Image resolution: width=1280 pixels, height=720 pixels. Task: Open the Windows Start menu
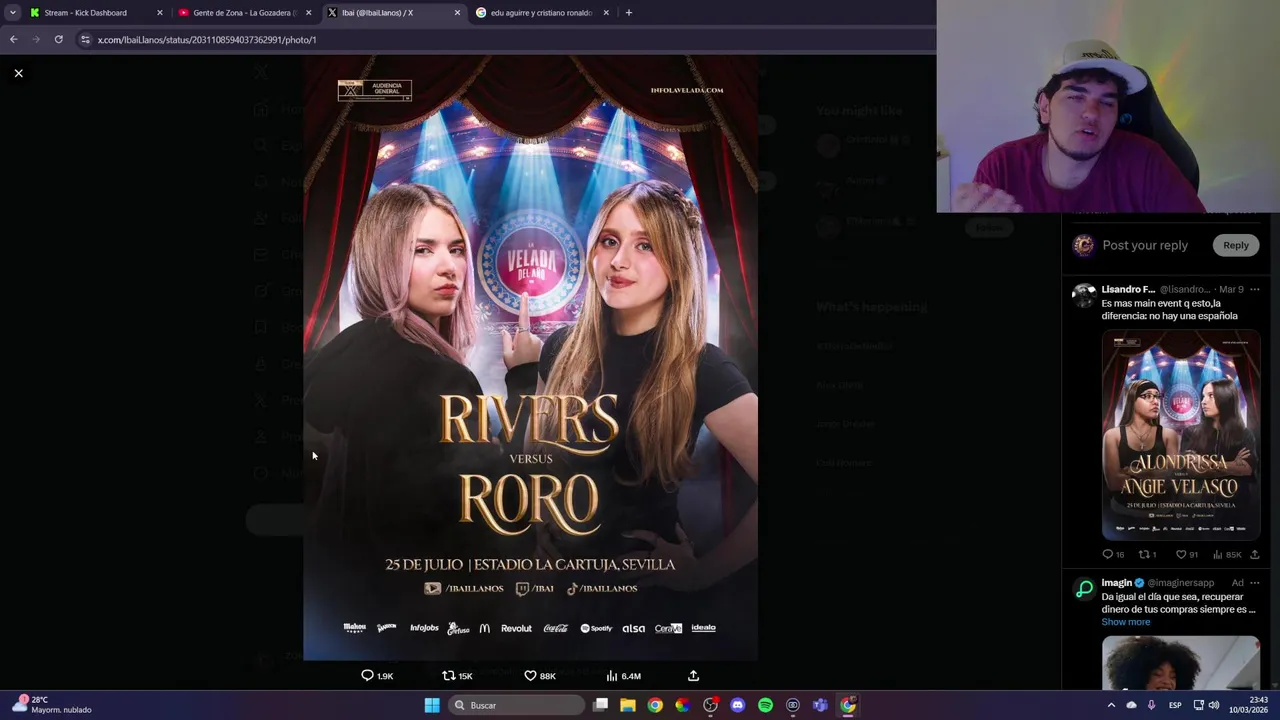point(432,705)
